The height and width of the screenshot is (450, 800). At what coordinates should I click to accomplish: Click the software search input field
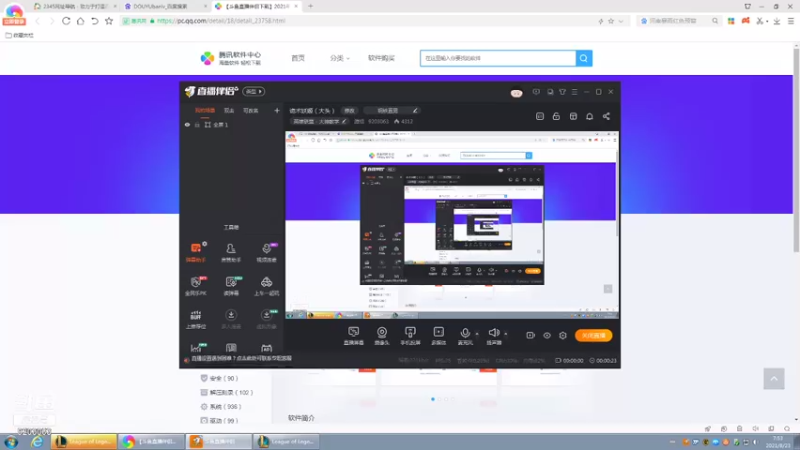click(x=498, y=58)
